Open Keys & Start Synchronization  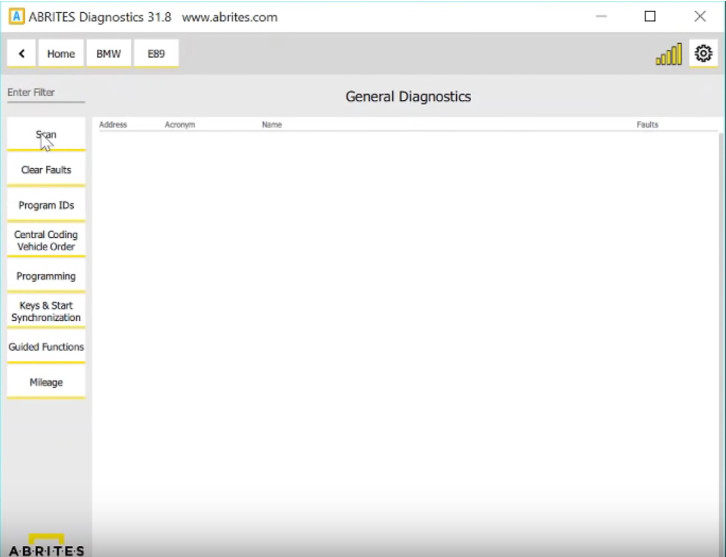(46, 311)
